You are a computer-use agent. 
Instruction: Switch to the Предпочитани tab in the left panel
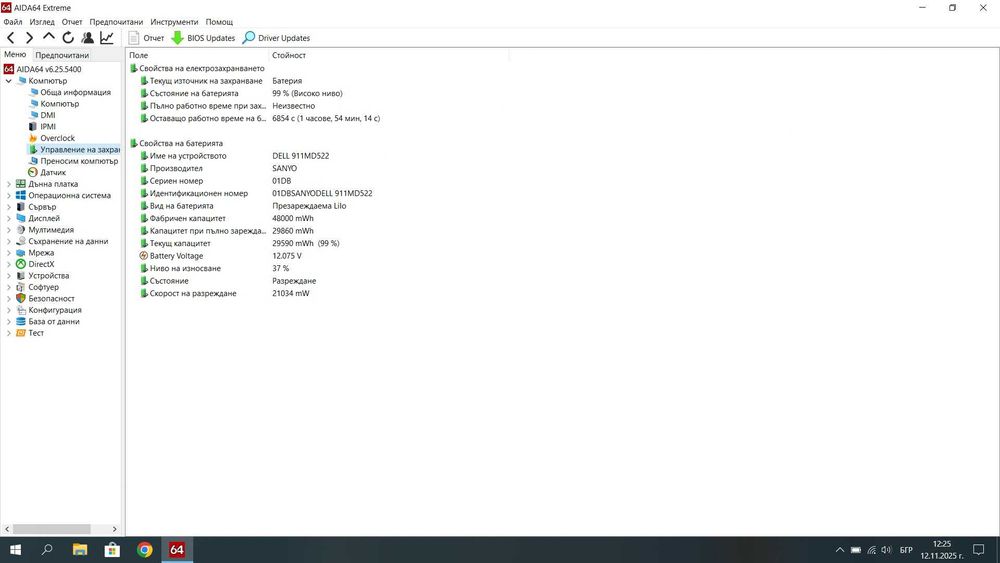point(62,55)
